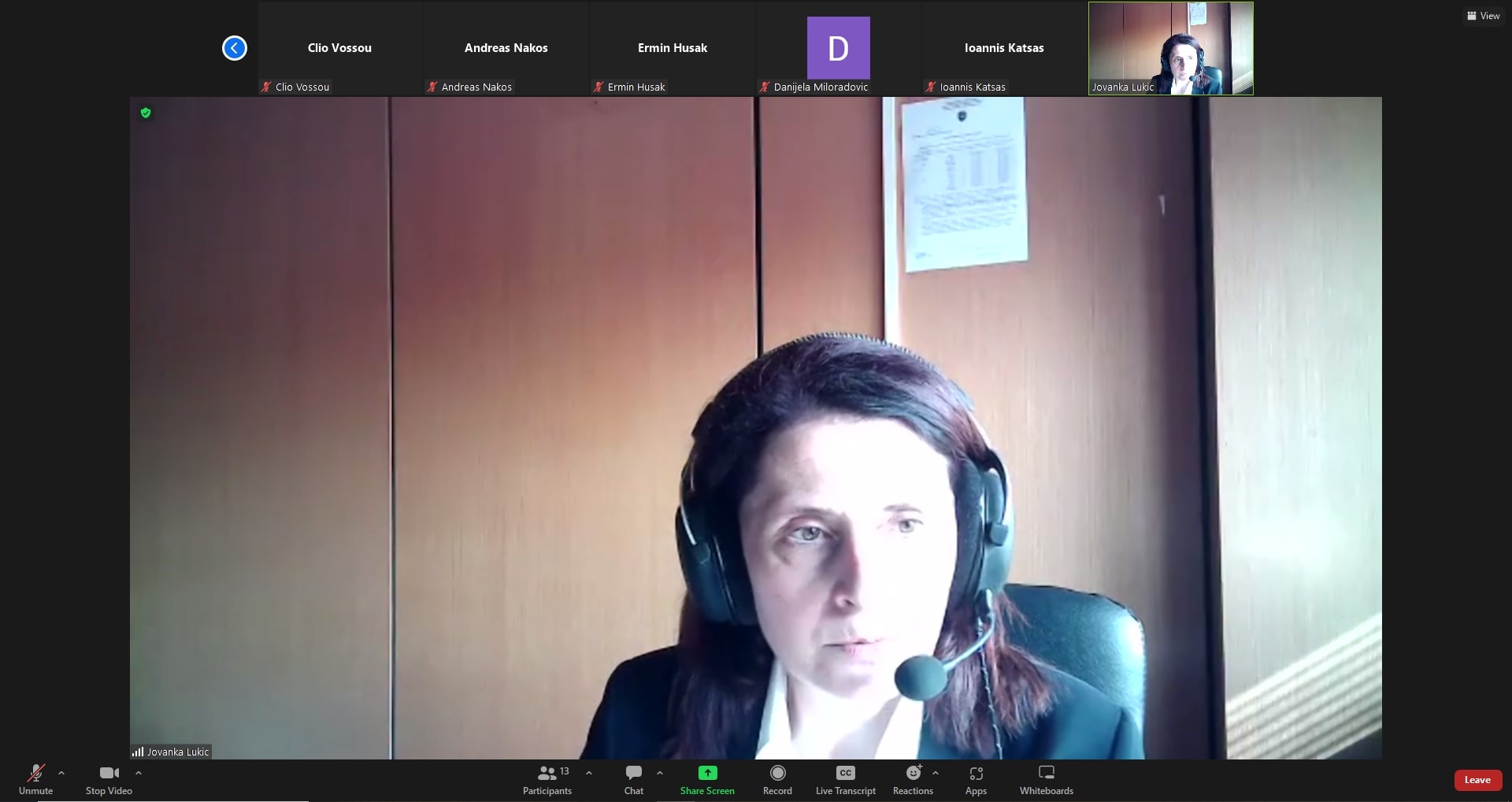
Task: Select Jovanka Lukic's video thumbnail
Action: (1170, 48)
